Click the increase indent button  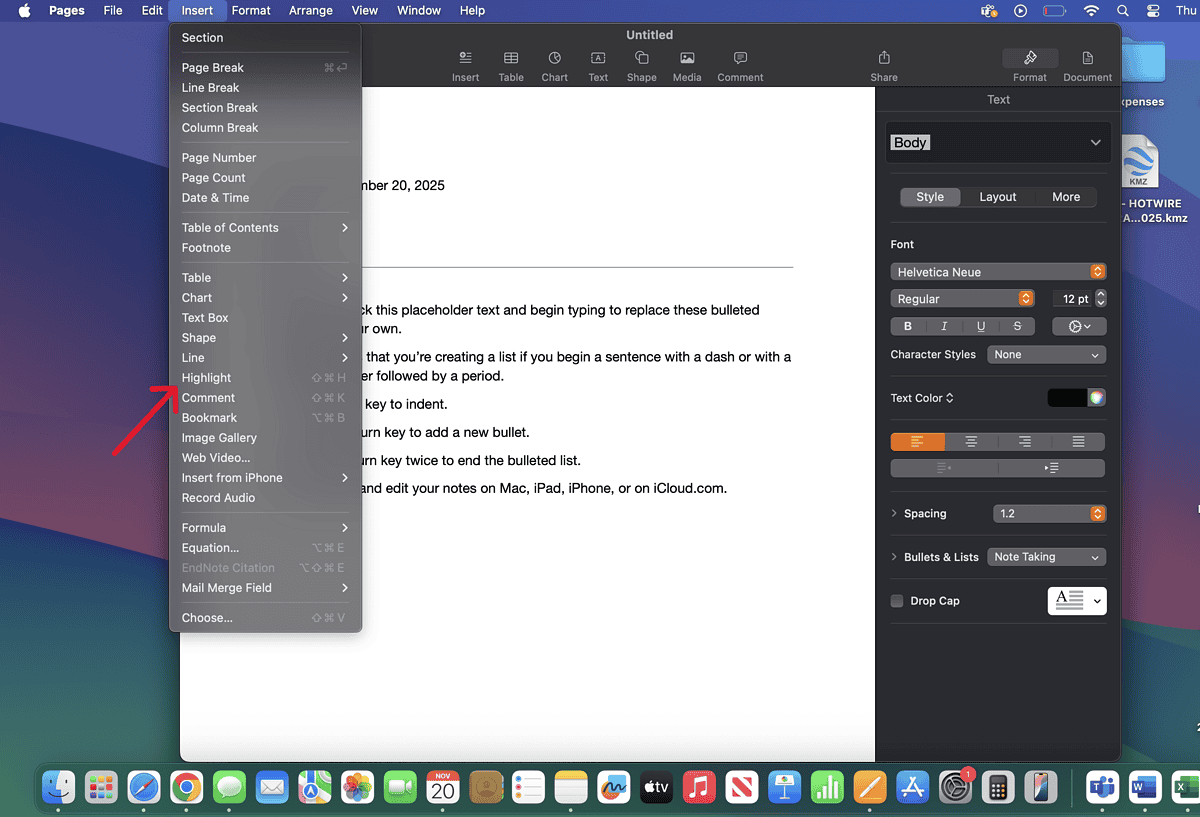[x=1051, y=468]
